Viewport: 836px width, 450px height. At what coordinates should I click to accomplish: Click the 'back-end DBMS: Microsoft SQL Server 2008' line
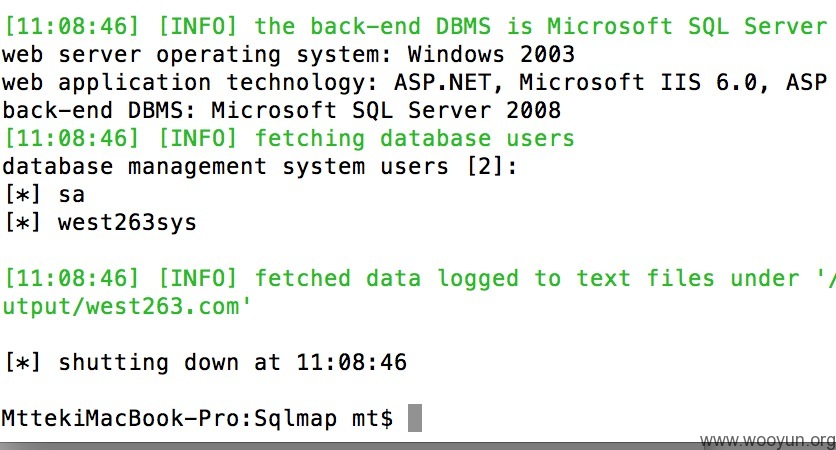pyautogui.click(x=282, y=110)
